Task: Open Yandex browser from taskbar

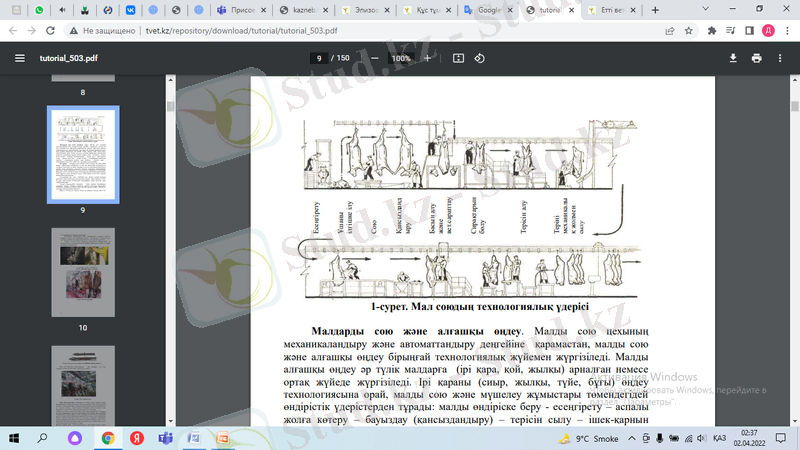Action: pyautogui.click(x=137, y=438)
